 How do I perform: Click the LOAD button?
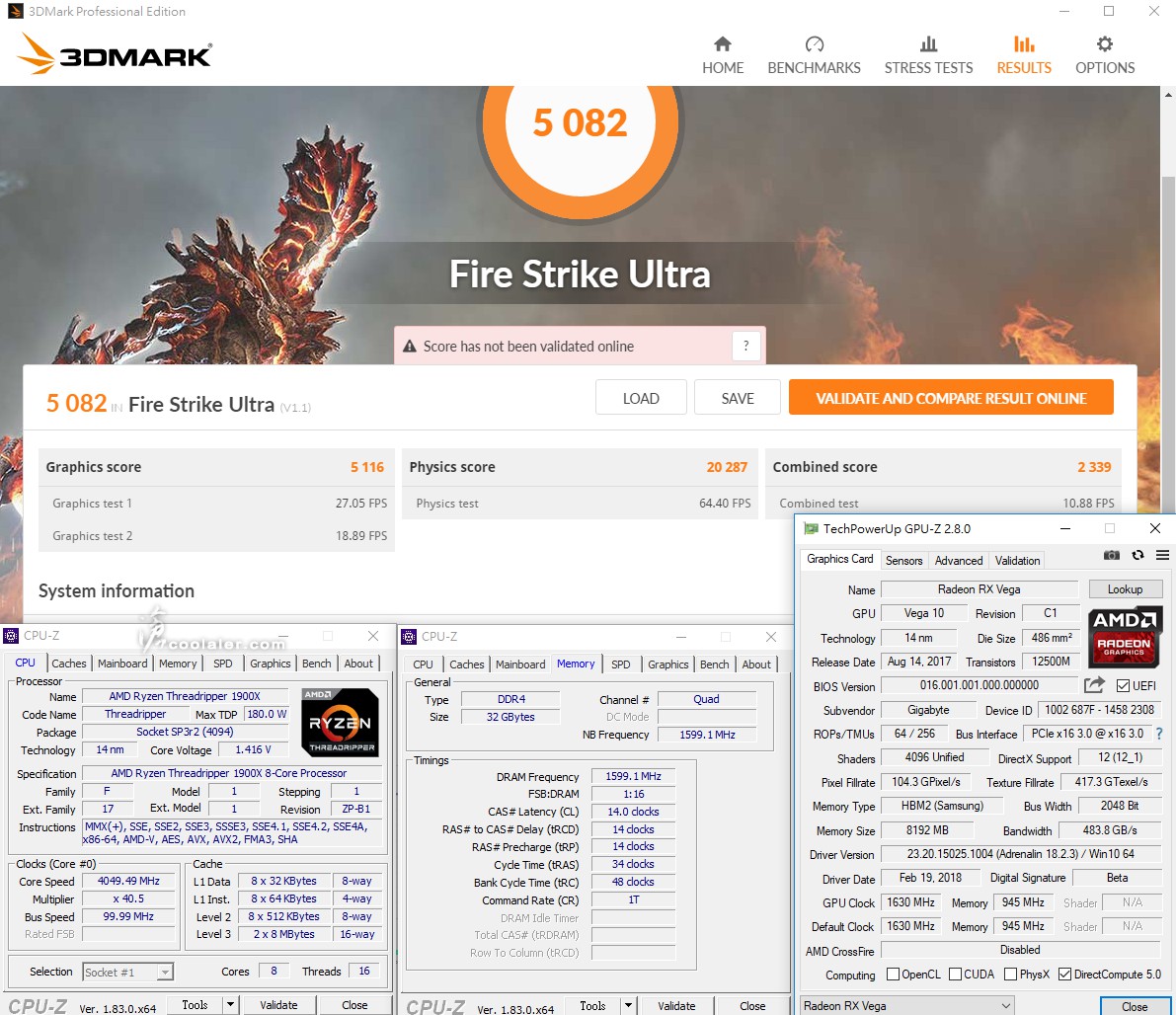click(x=641, y=398)
